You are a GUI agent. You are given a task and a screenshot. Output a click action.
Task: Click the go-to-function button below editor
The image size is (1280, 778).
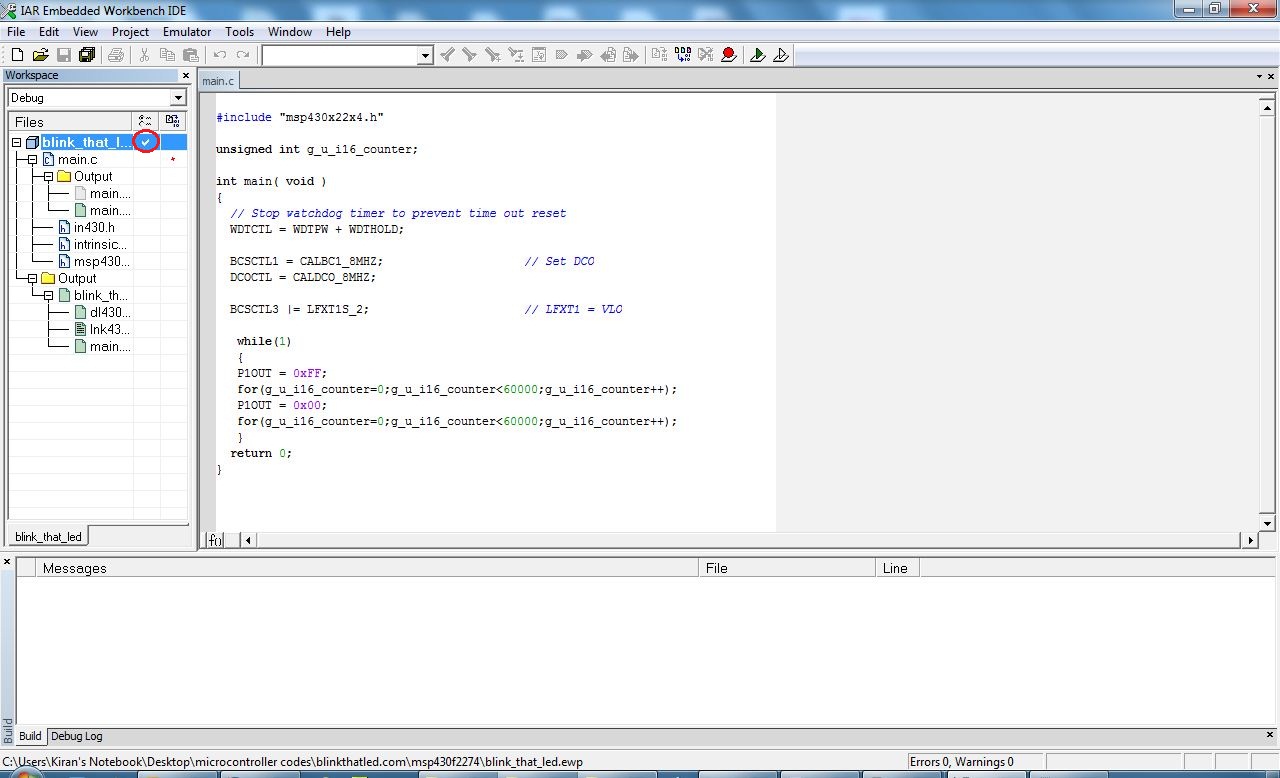[215, 540]
